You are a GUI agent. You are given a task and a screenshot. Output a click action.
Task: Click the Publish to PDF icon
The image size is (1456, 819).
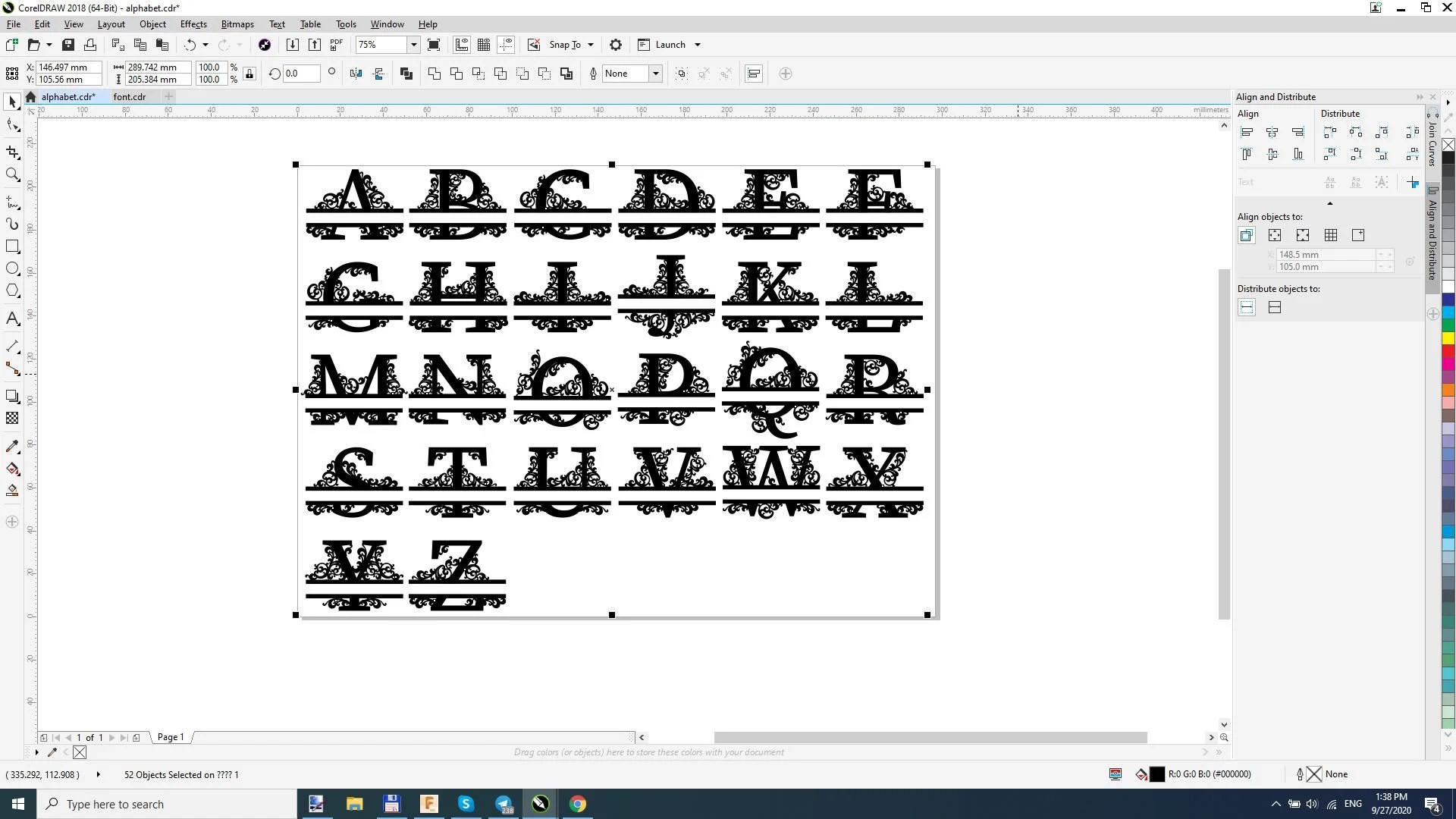coord(336,45)
